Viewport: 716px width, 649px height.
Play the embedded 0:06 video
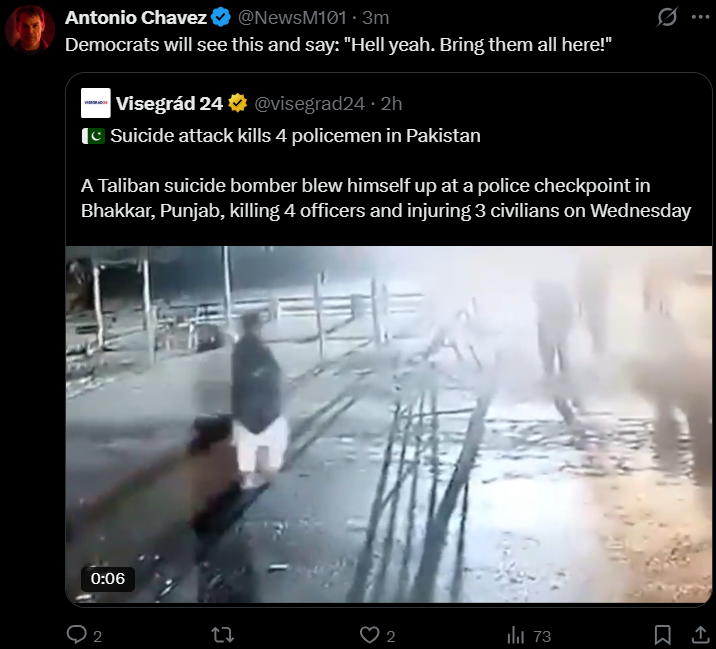coord(389,424)
